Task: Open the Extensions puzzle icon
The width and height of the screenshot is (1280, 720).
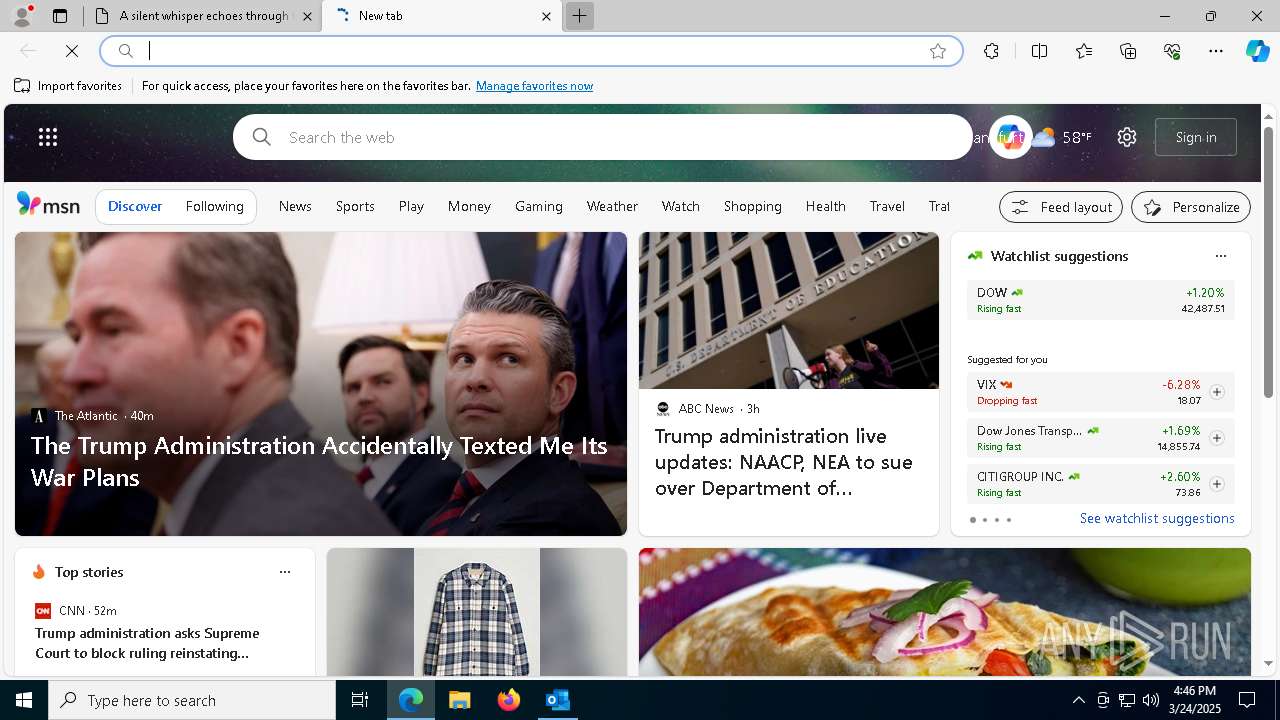Action: point(991,51)
